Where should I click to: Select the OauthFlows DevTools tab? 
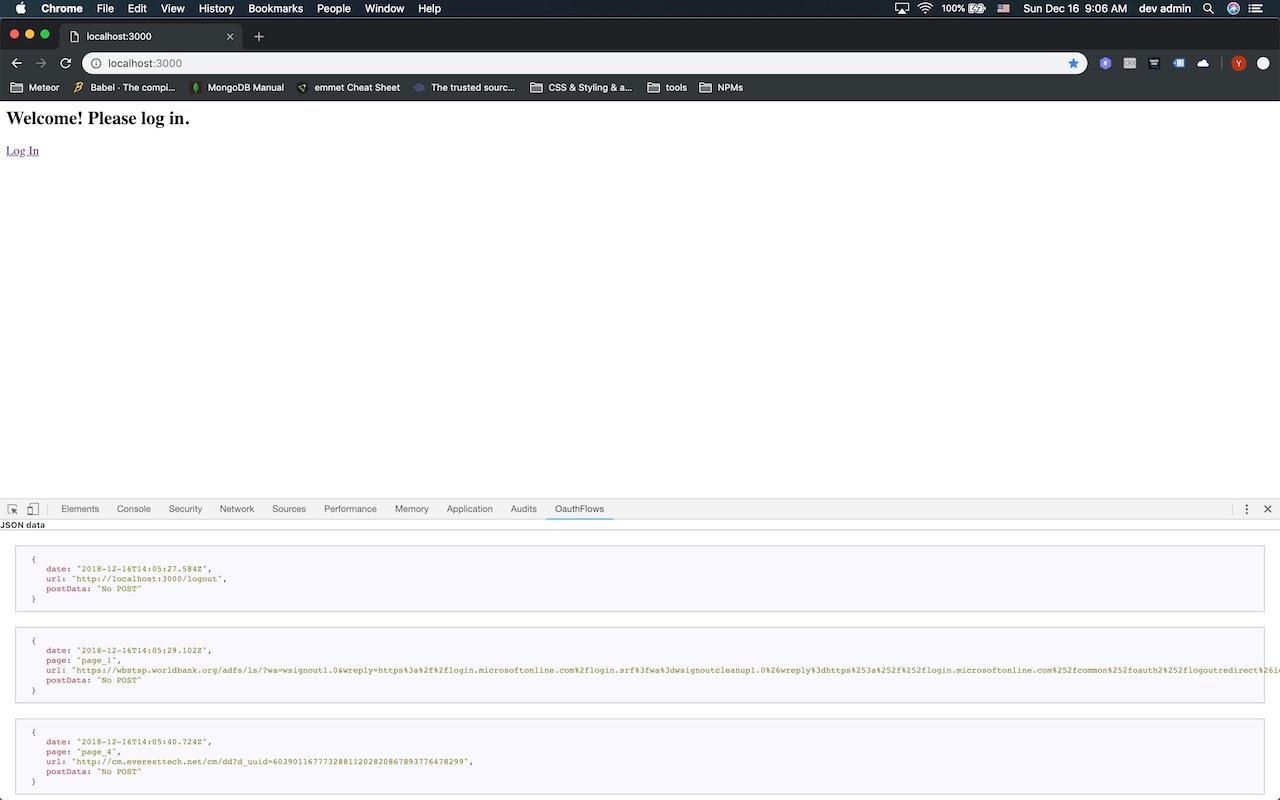pyautogui.click(x=580, y=509)
